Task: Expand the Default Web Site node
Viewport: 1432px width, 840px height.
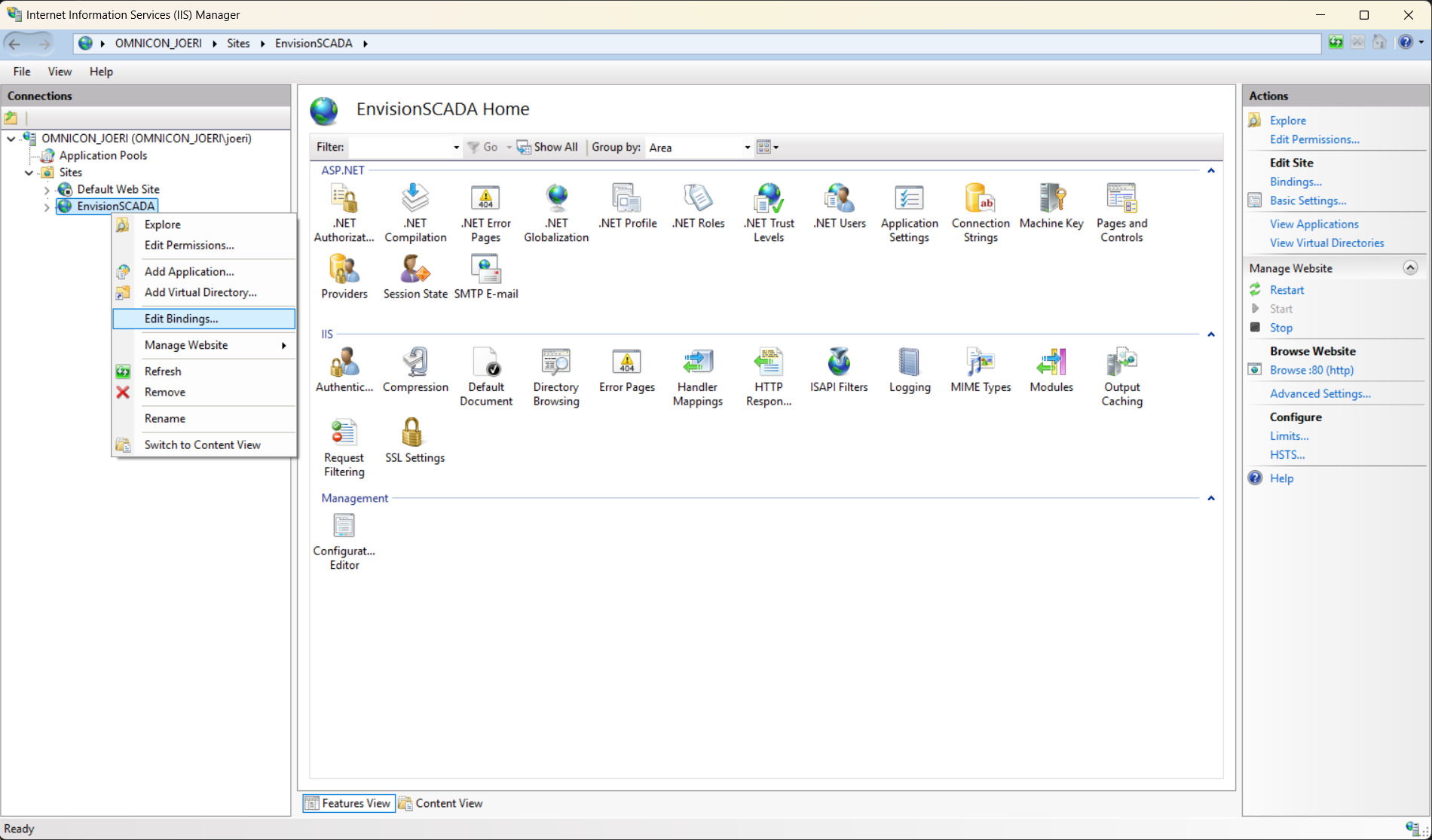Action: click(x=47, y=190)
